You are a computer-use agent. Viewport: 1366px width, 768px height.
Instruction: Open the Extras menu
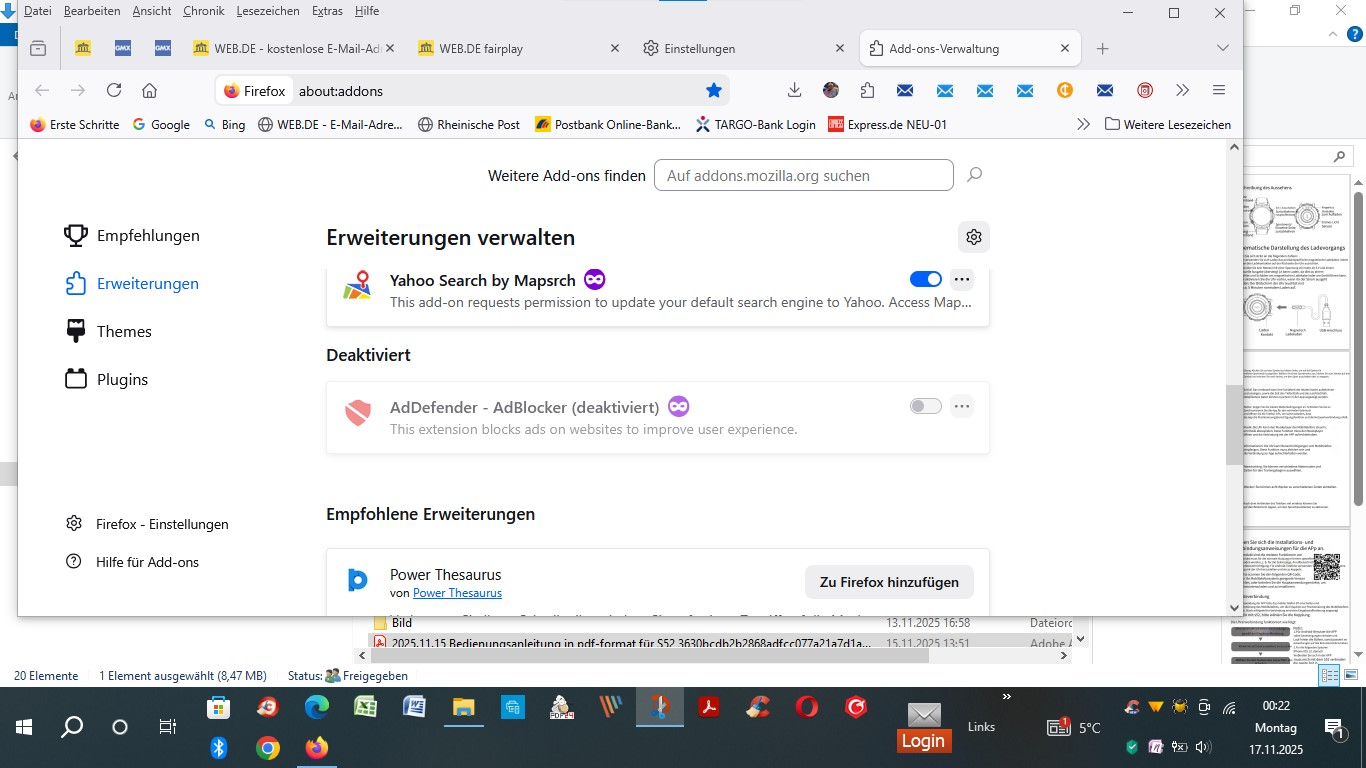tap(327, 11)
